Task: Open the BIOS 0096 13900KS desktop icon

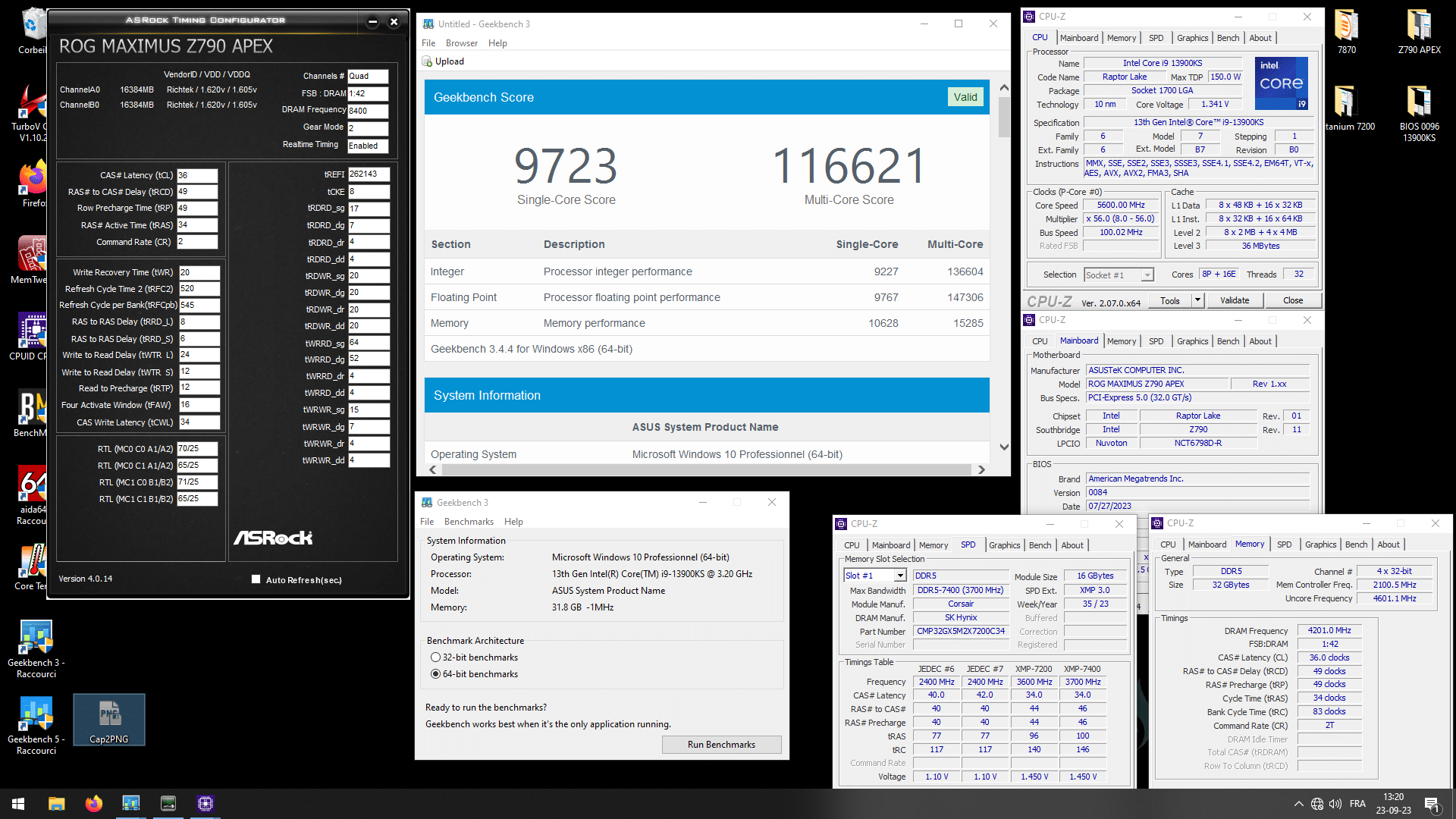Action: tap(1419, 114)
